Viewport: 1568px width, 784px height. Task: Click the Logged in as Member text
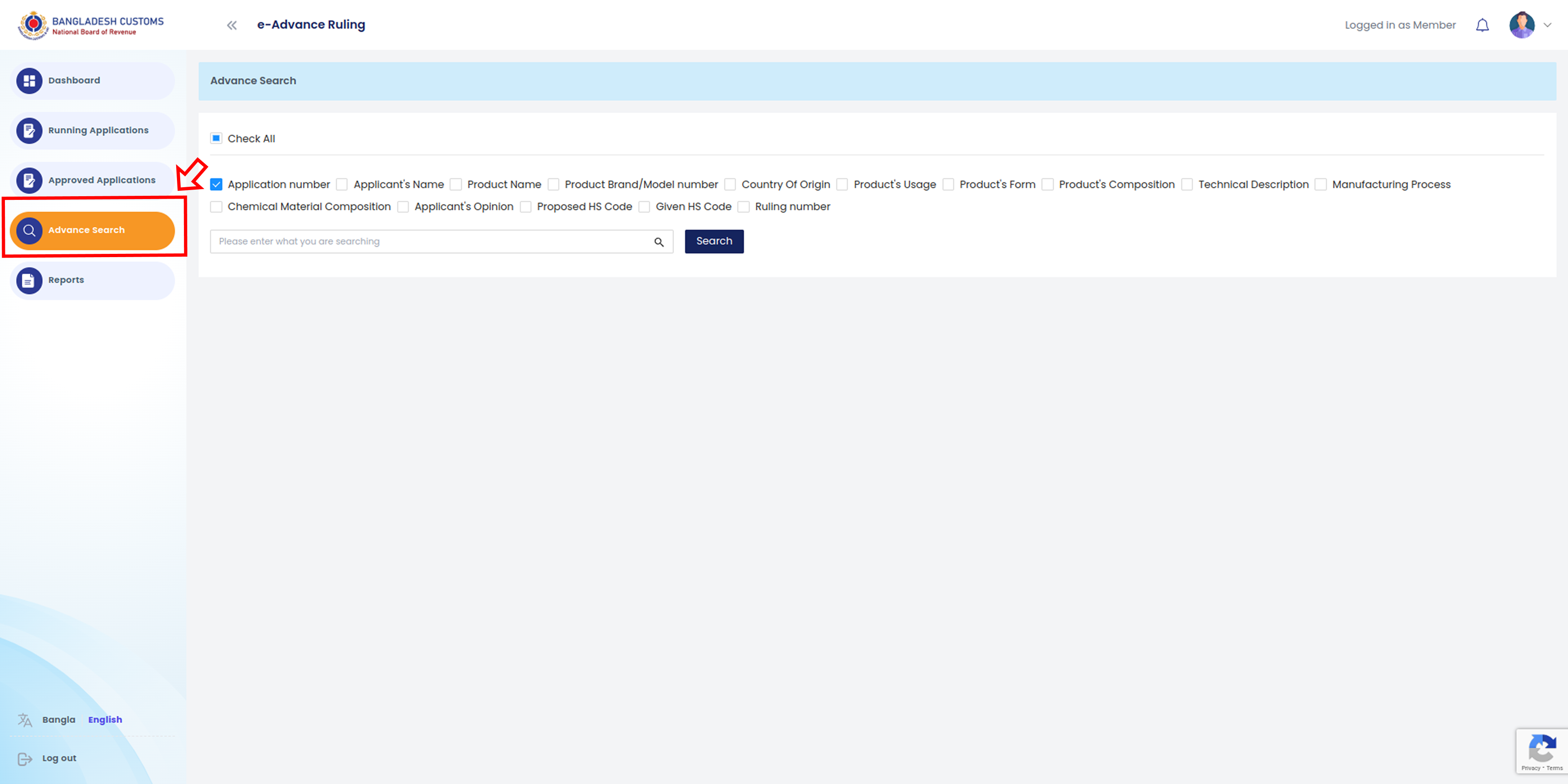pos(1400,25)
